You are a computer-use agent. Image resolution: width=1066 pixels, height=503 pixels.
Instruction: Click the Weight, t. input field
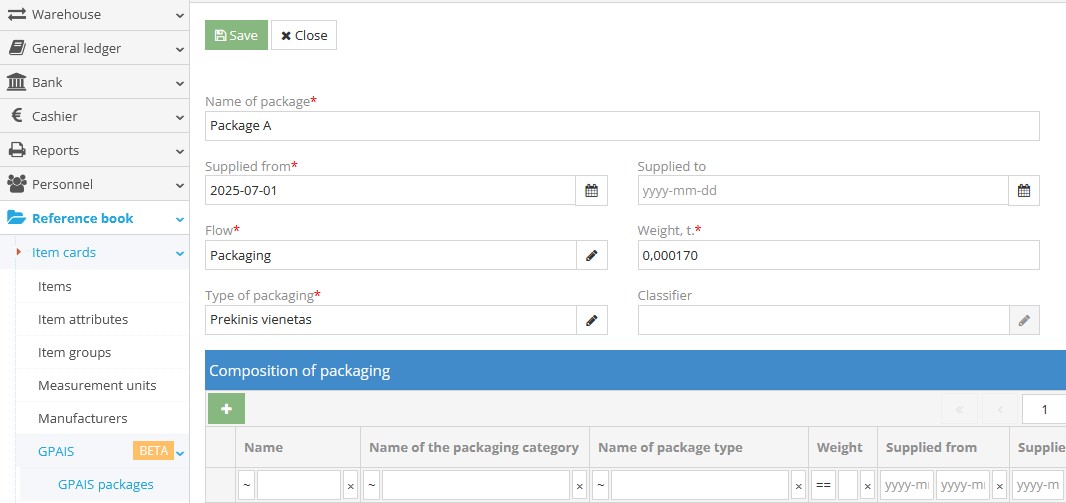838,255
